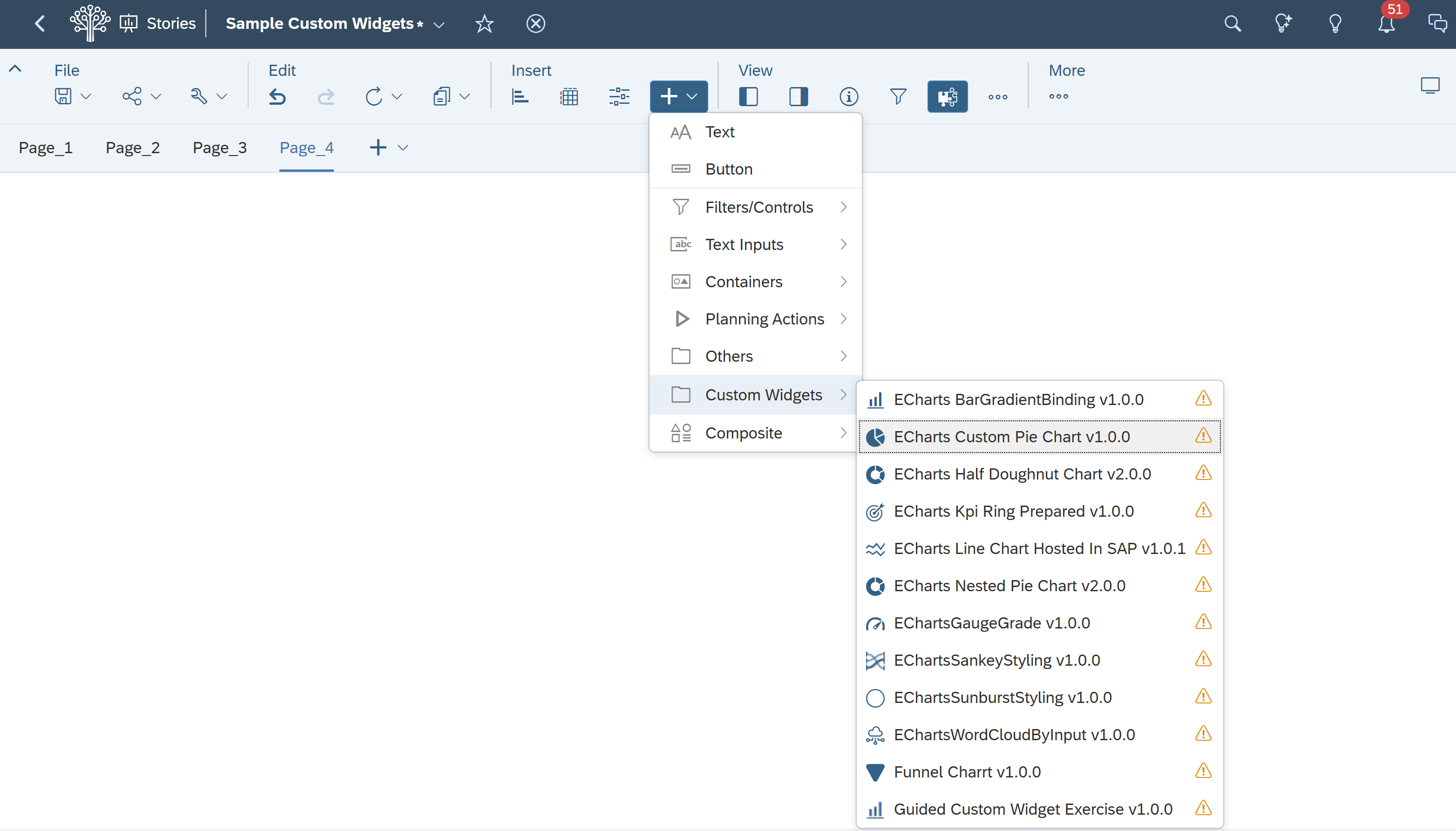
Task: Expand the Planning Actions submenu
Action: 755,318
